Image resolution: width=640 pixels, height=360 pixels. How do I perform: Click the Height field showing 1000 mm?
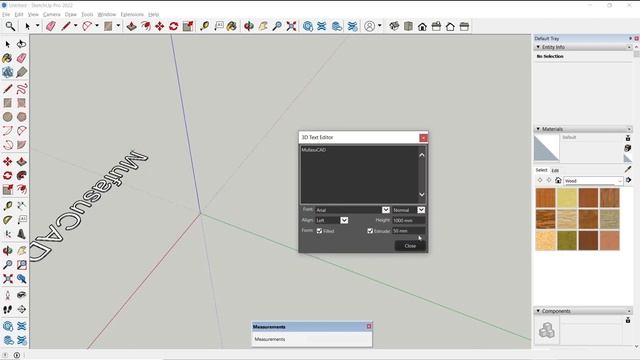pyautogui.click(x=409, y=220)
